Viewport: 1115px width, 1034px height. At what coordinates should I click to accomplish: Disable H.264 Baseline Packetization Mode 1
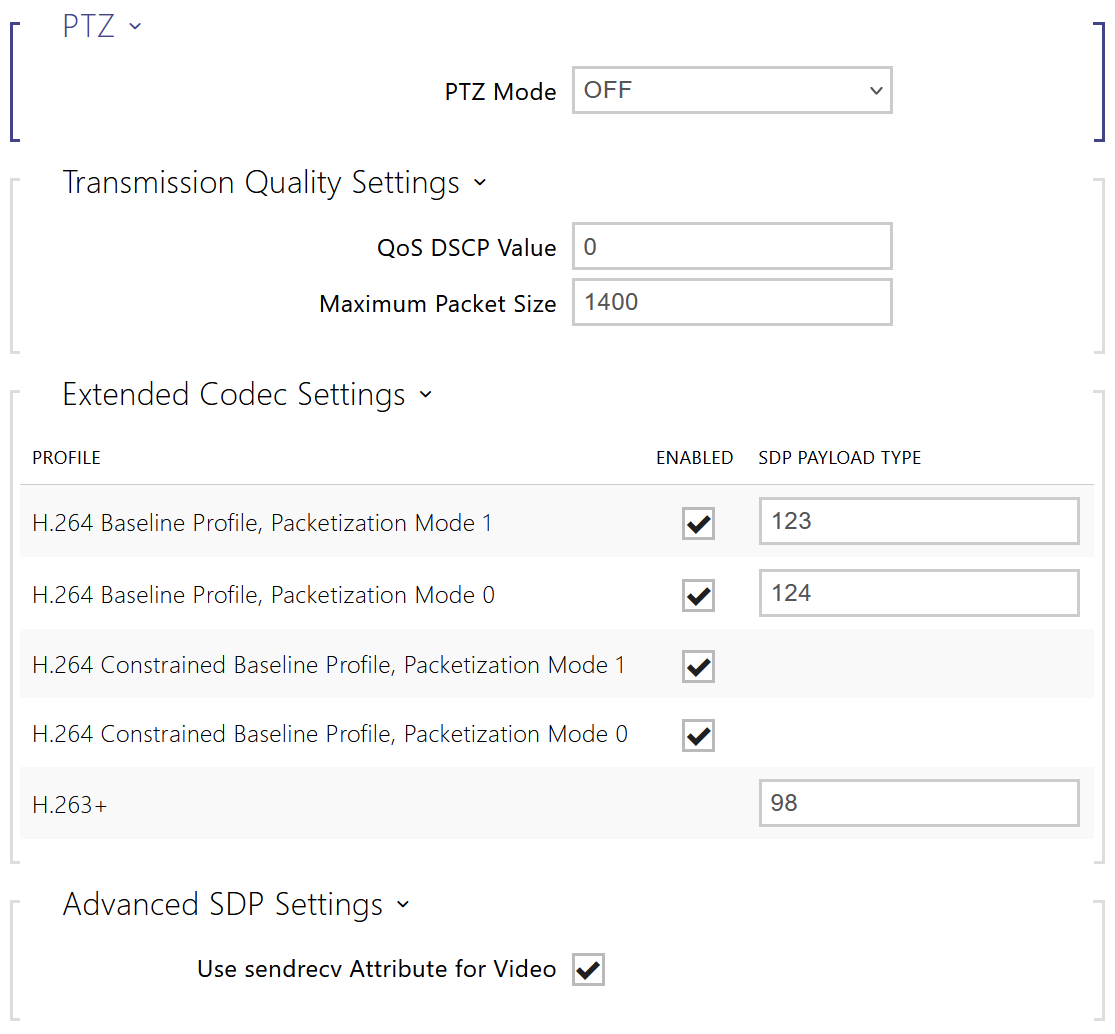coord(698,523)
